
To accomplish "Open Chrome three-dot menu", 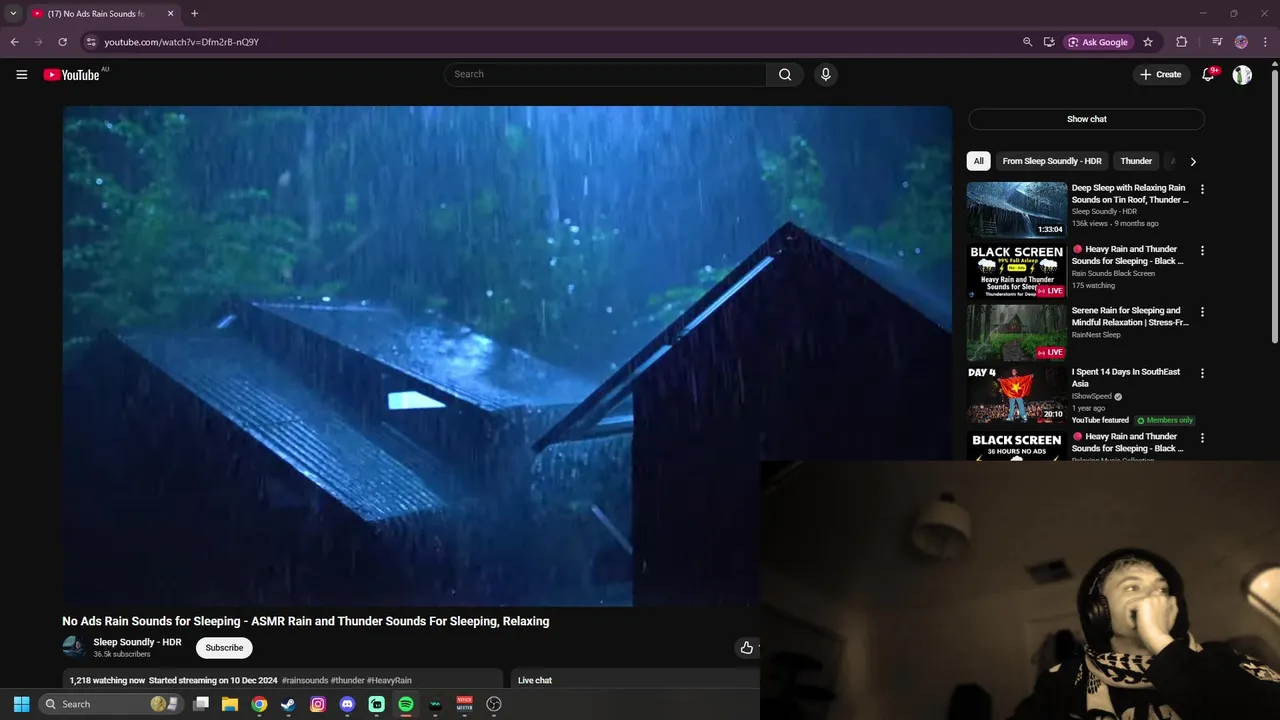I will click(x=1266, y=42).
